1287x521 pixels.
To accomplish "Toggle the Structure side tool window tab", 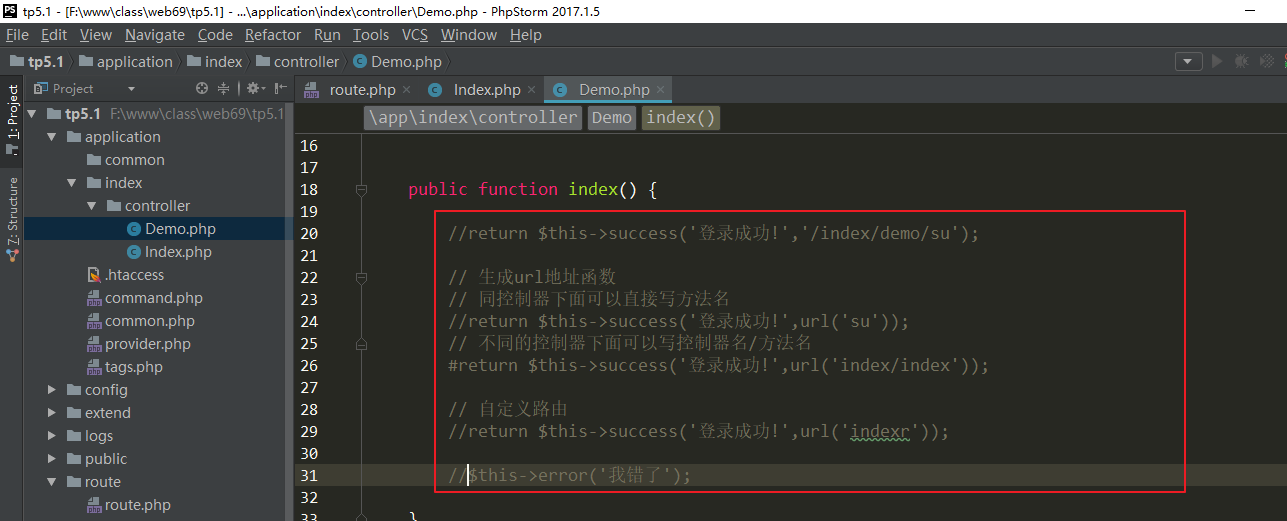I will point(13,218).
